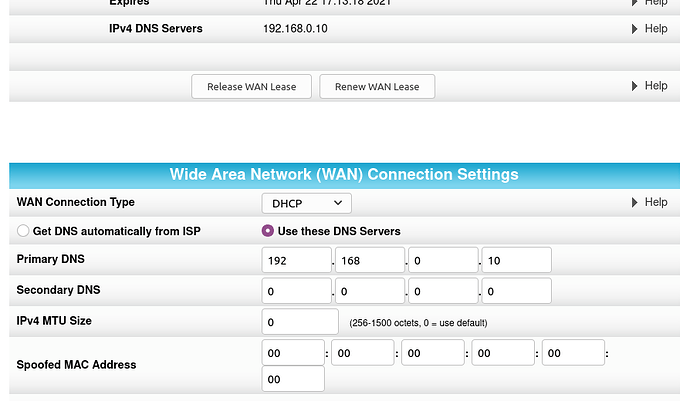Click Secondary DNS second octet field
Image resolution: width=690 pixels, height=401 pixels.
click(370, 291)
